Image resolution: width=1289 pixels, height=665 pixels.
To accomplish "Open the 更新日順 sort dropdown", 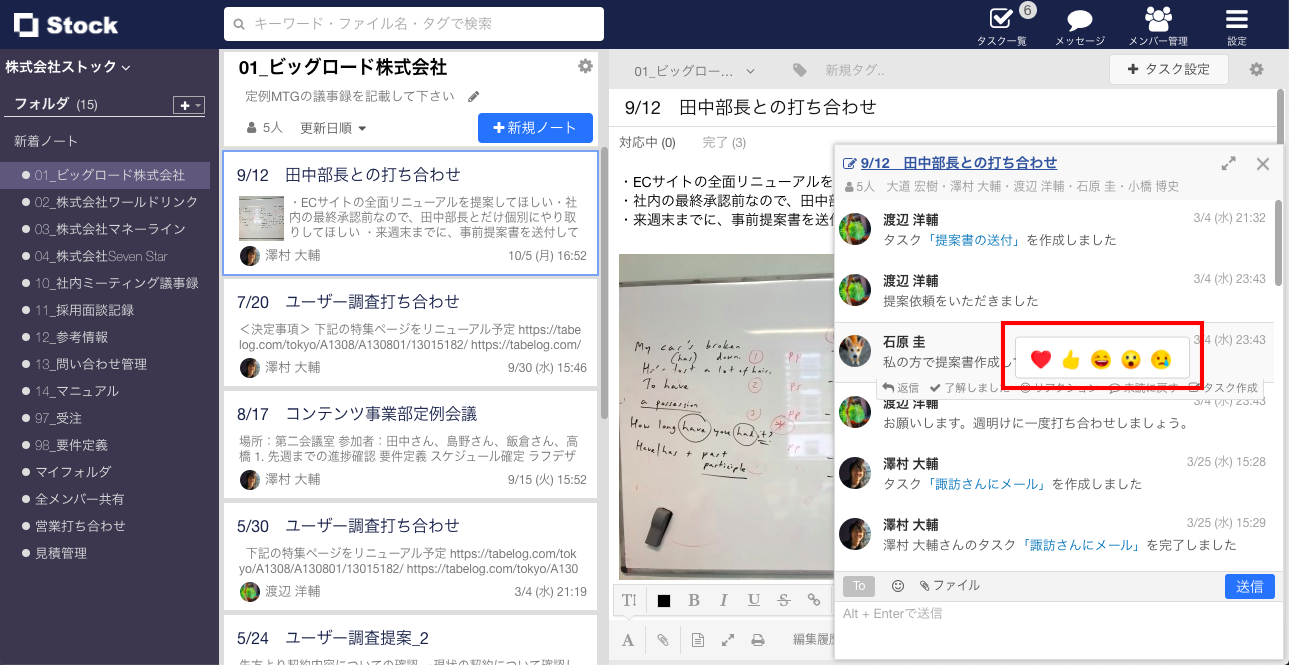I will (333, 128).
